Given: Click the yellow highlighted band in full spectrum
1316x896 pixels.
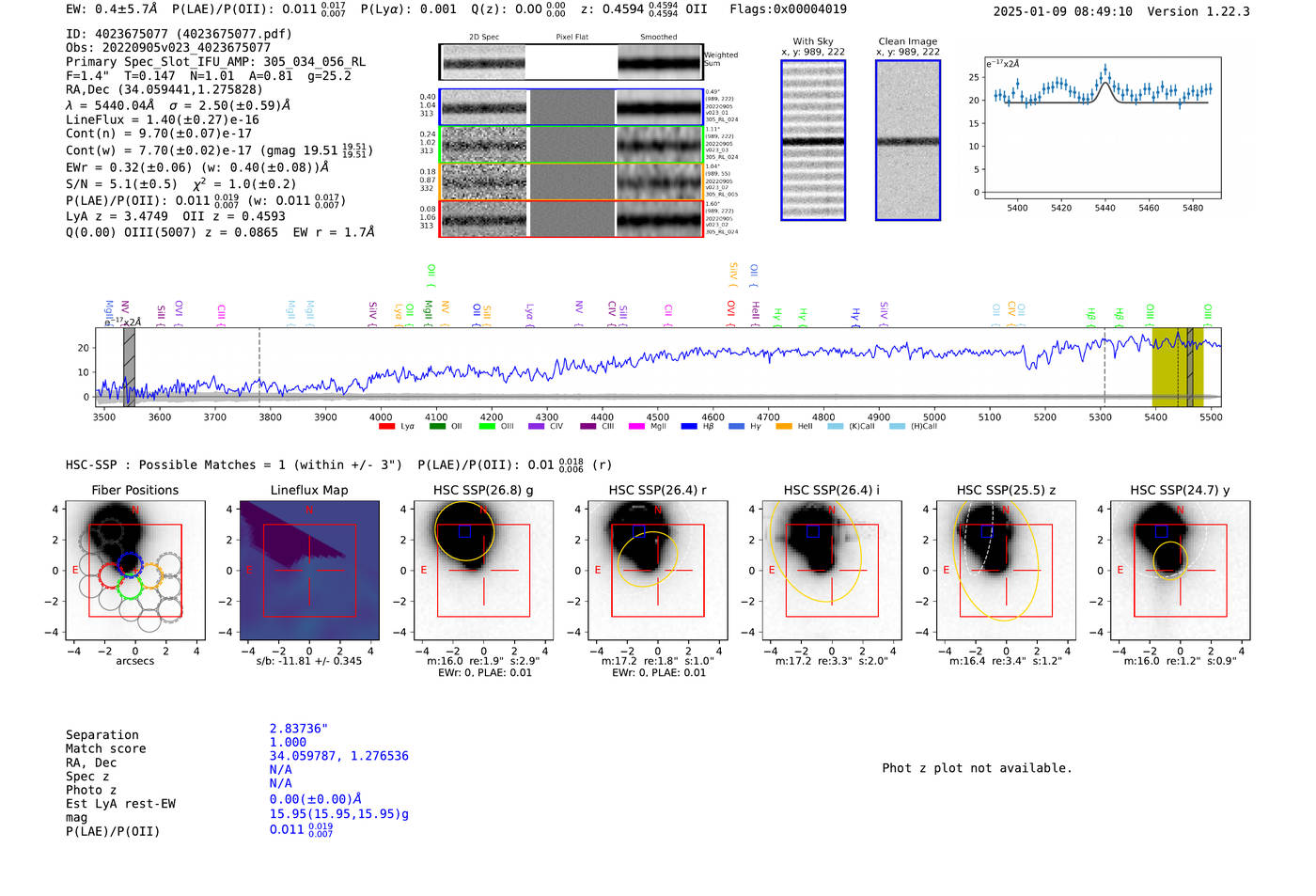Looking at the screenshot, I should tap(1178, 367).
